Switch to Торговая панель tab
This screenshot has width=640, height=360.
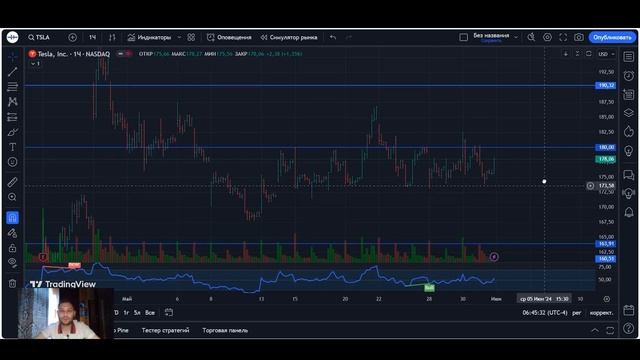click(x=225, y=330)
